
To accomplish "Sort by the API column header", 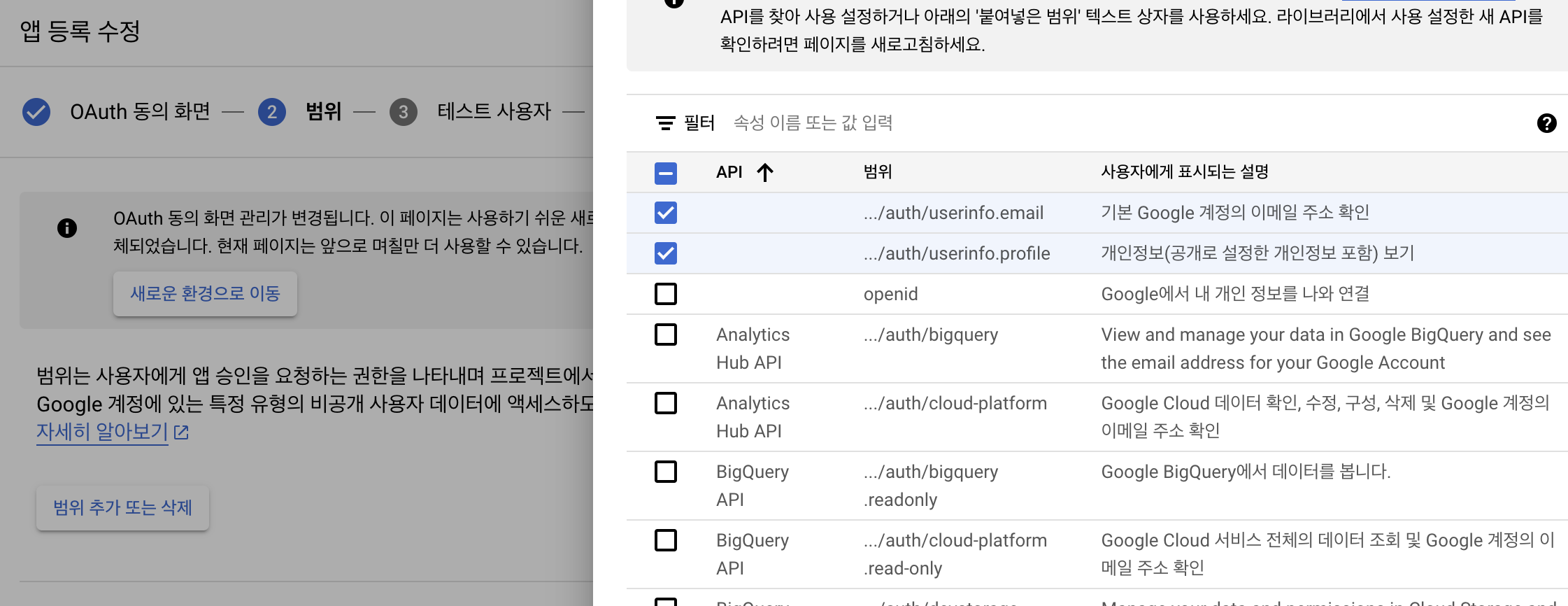I will click(729, 172).
